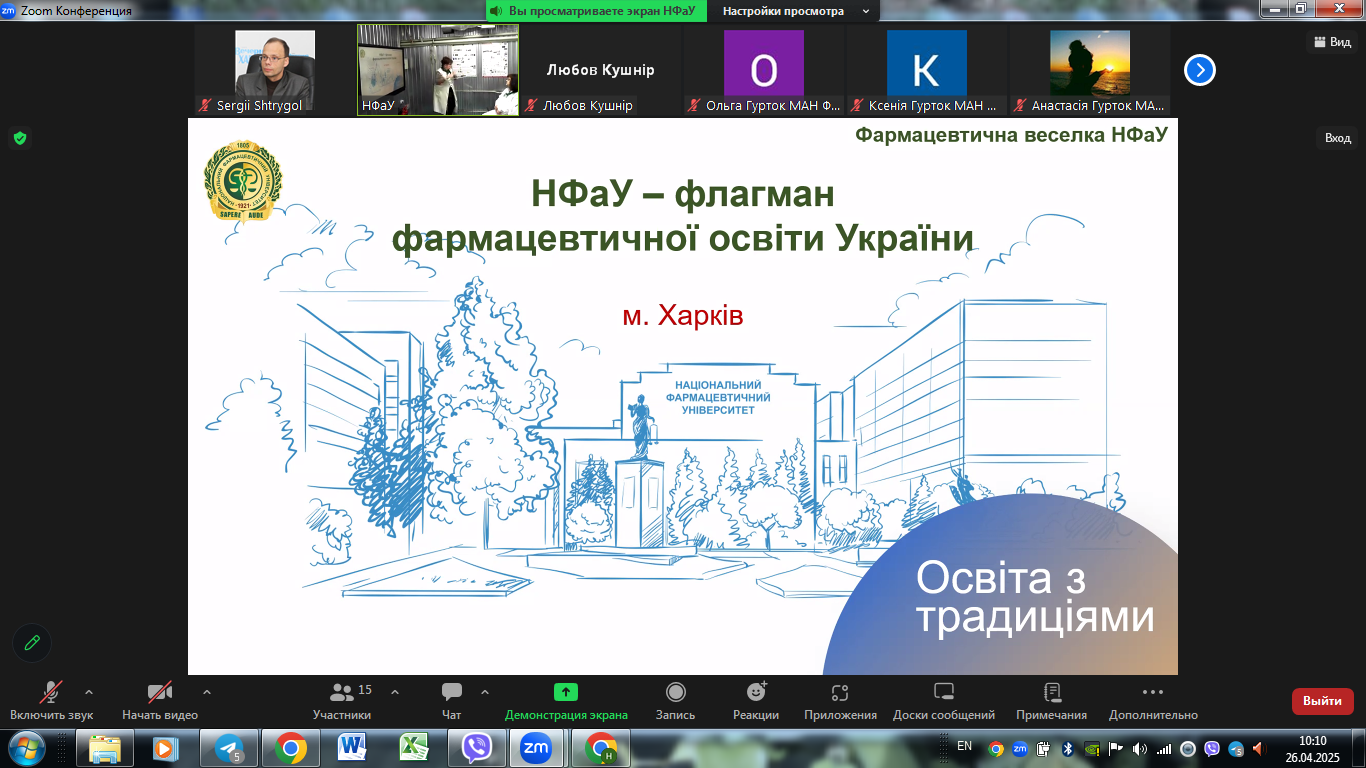The image size is (1366, 768).
Task: Expand chat options arrow
Action: [485, 691]
